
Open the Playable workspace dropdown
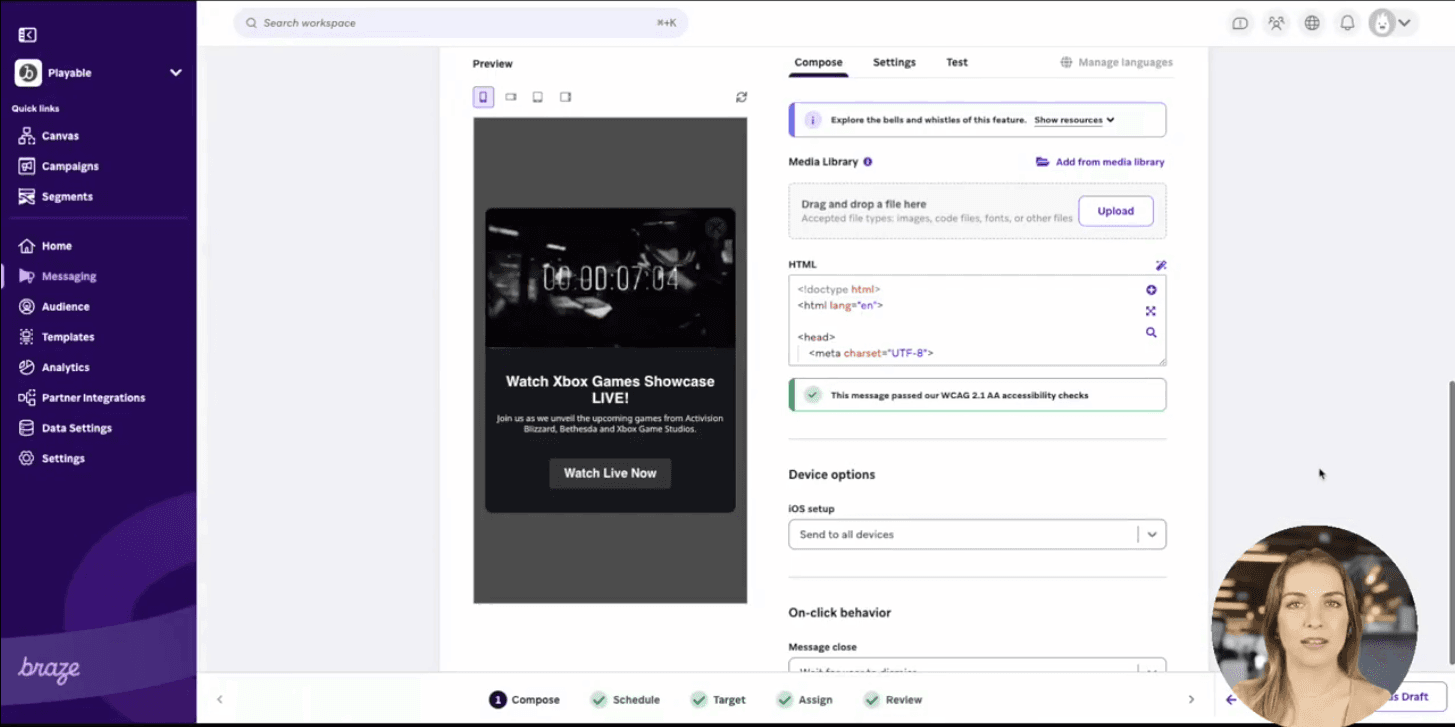point(98,73)
